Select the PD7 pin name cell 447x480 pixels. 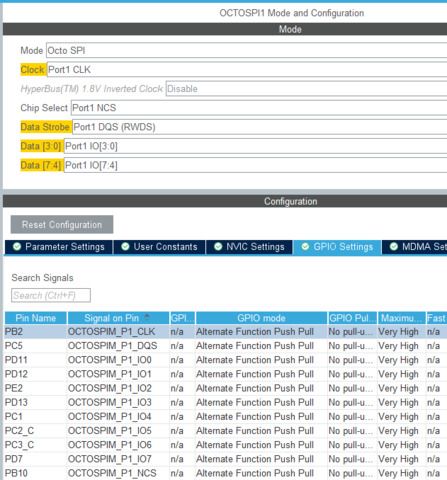[x=35, y=459]
